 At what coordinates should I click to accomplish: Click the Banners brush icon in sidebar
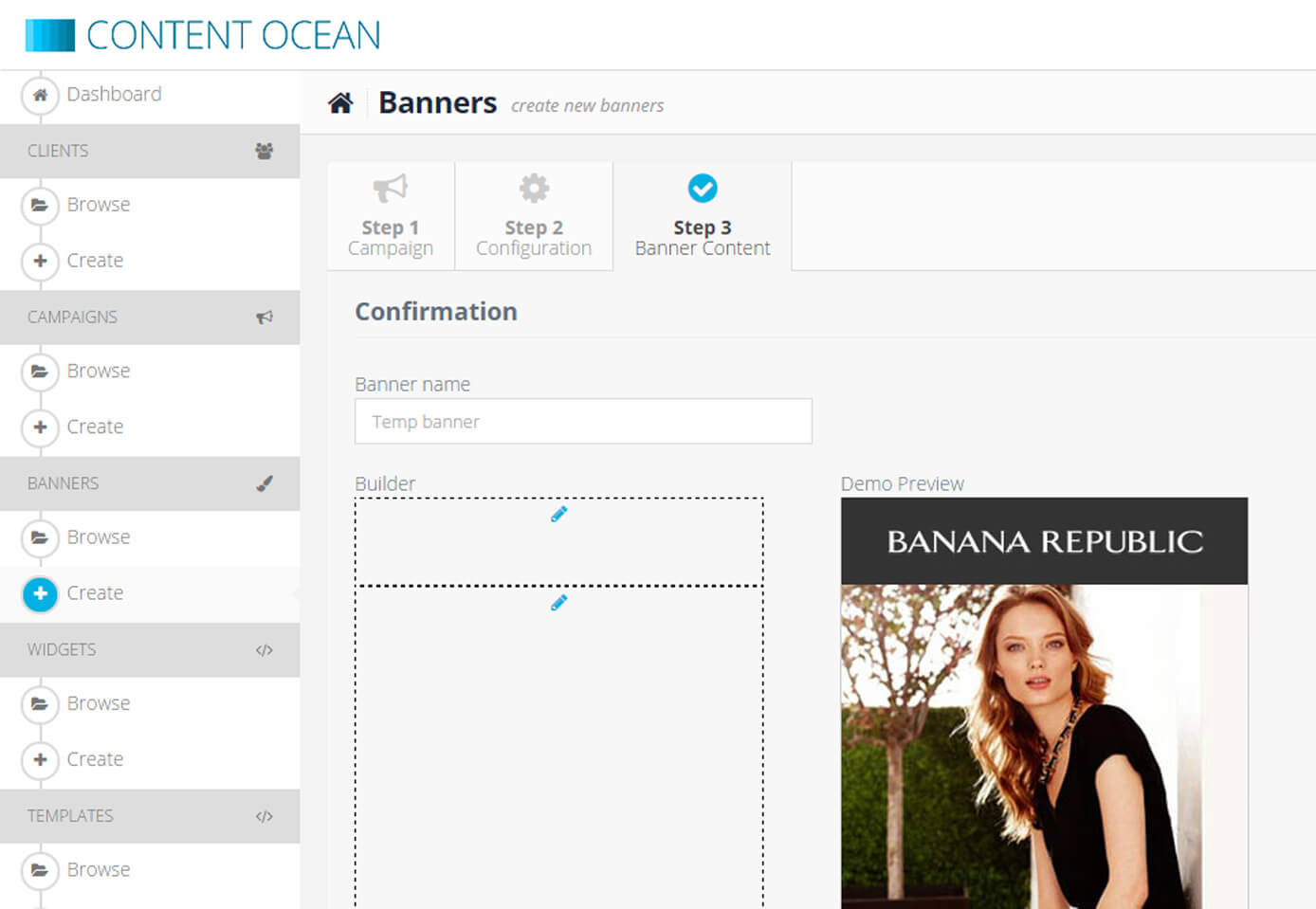pyautogui.click(x=265, y=483)
